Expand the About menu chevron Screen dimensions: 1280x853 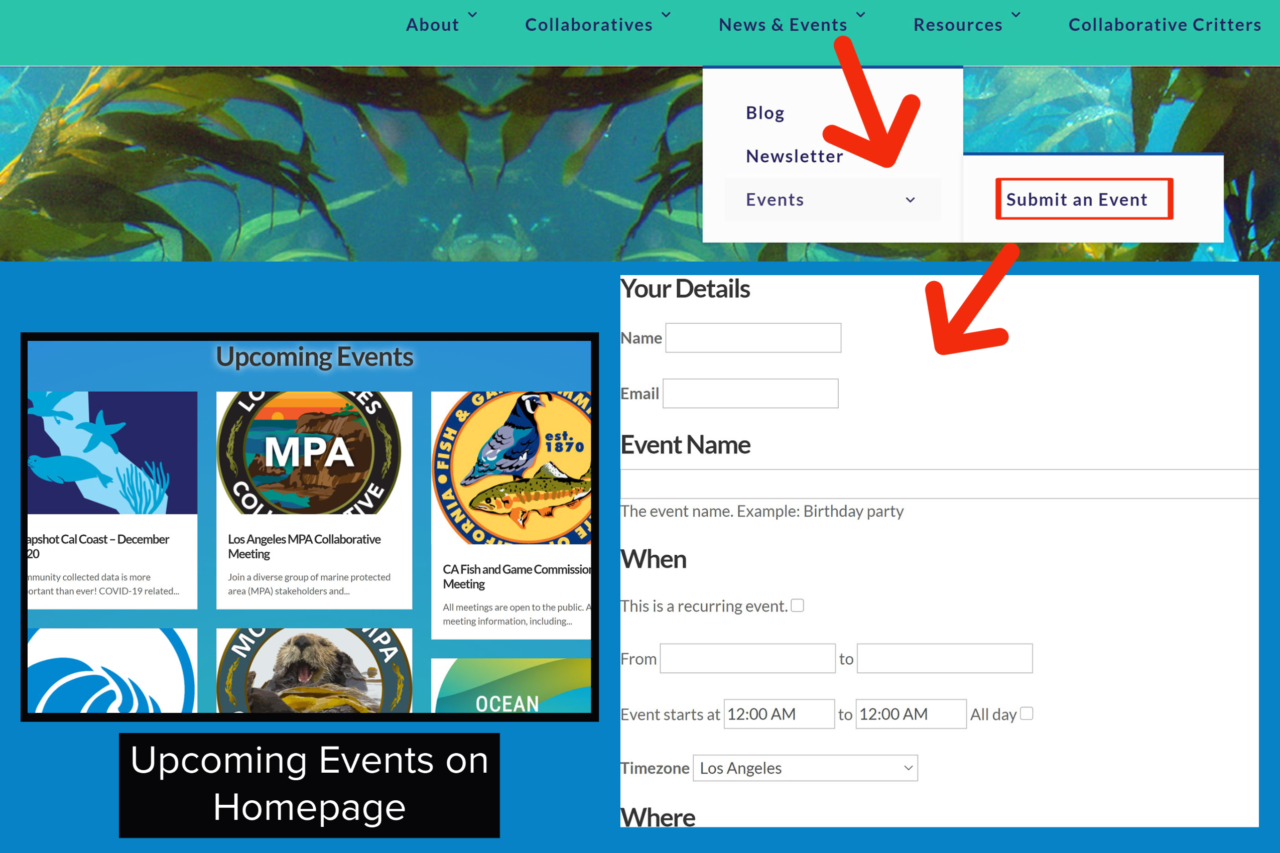tap(472, 16)
